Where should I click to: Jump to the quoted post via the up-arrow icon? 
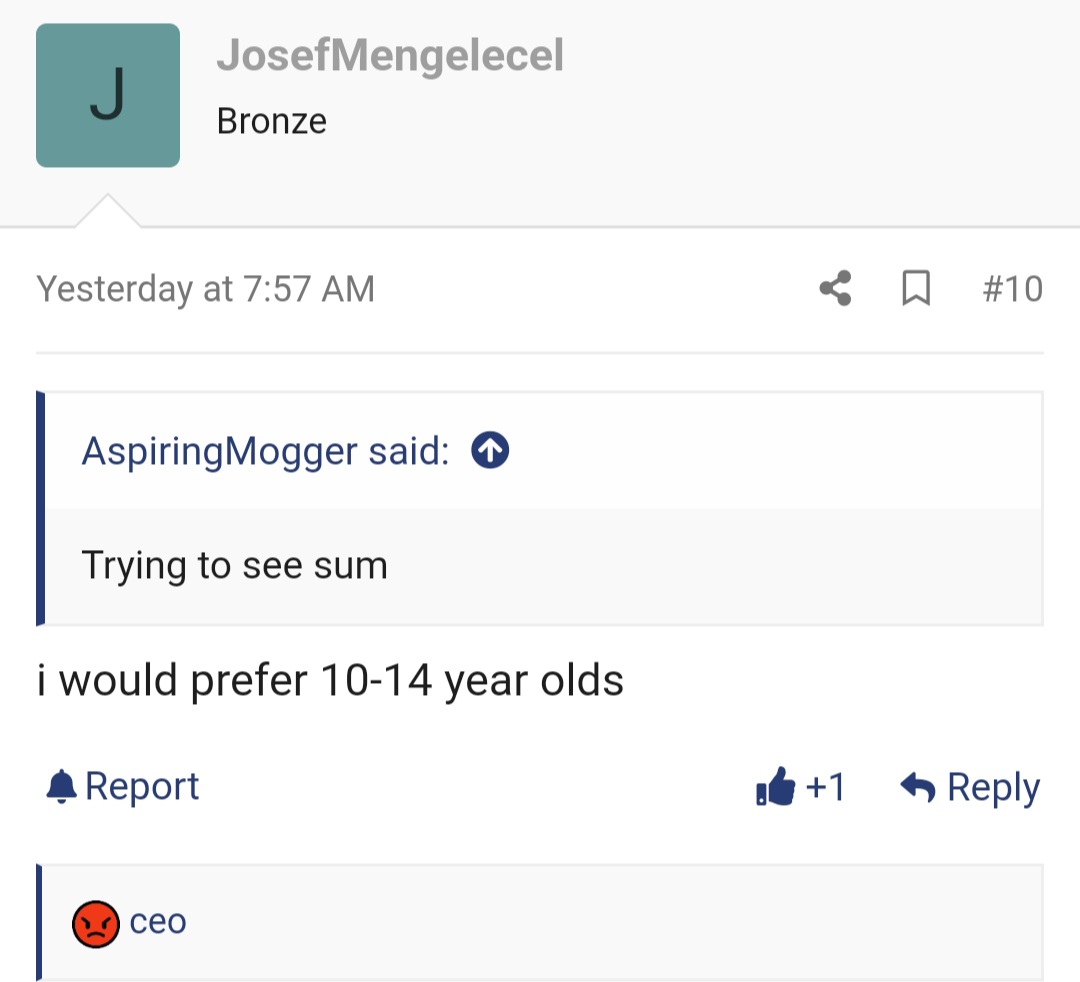click(490, 452)
